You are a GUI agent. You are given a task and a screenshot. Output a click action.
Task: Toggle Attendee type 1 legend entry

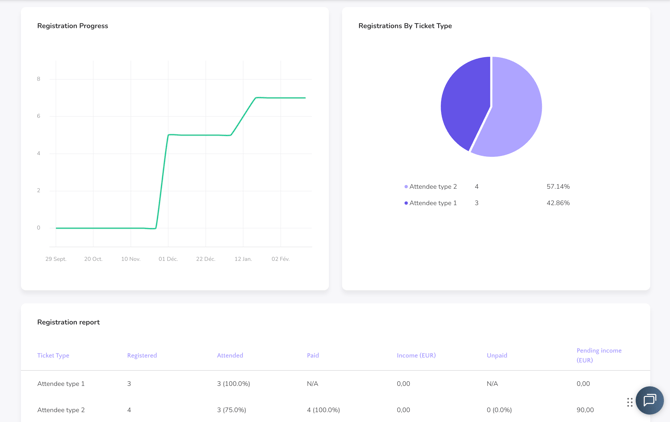click(x=432, y=203)
